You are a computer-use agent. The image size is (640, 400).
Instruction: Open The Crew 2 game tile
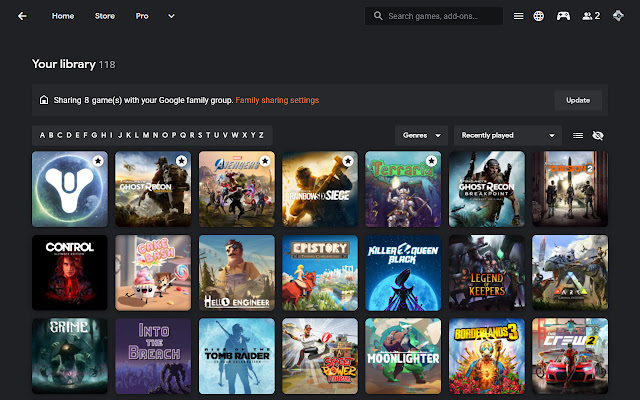(570, 356)
